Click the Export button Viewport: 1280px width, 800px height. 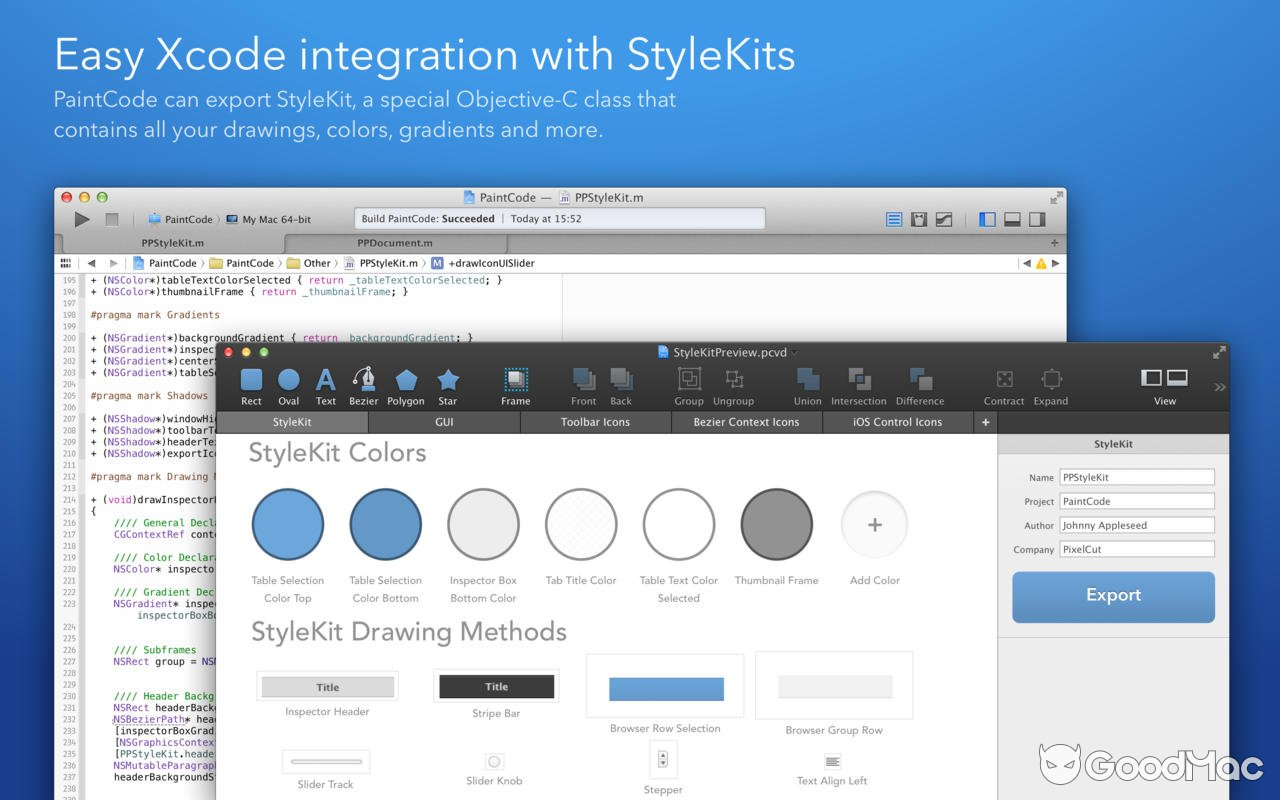(1112, 596)
